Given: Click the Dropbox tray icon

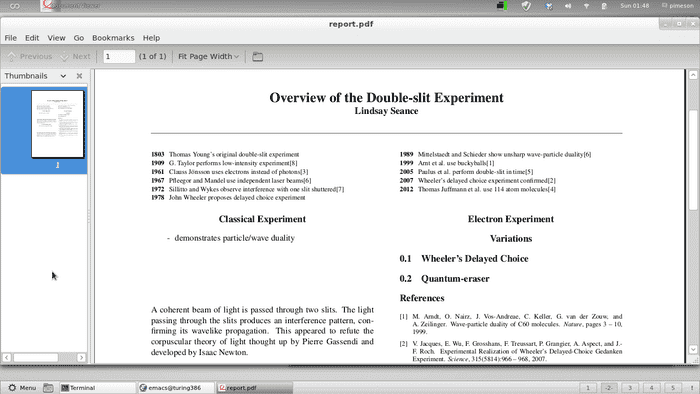Looking at the screenshot, I should [549, 6].
